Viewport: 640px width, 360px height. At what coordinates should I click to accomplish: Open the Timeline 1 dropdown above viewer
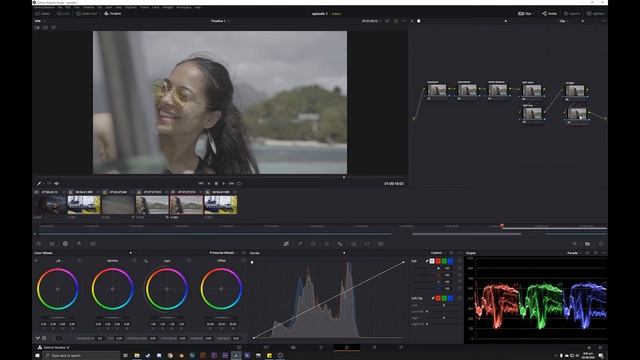point(220,21)
